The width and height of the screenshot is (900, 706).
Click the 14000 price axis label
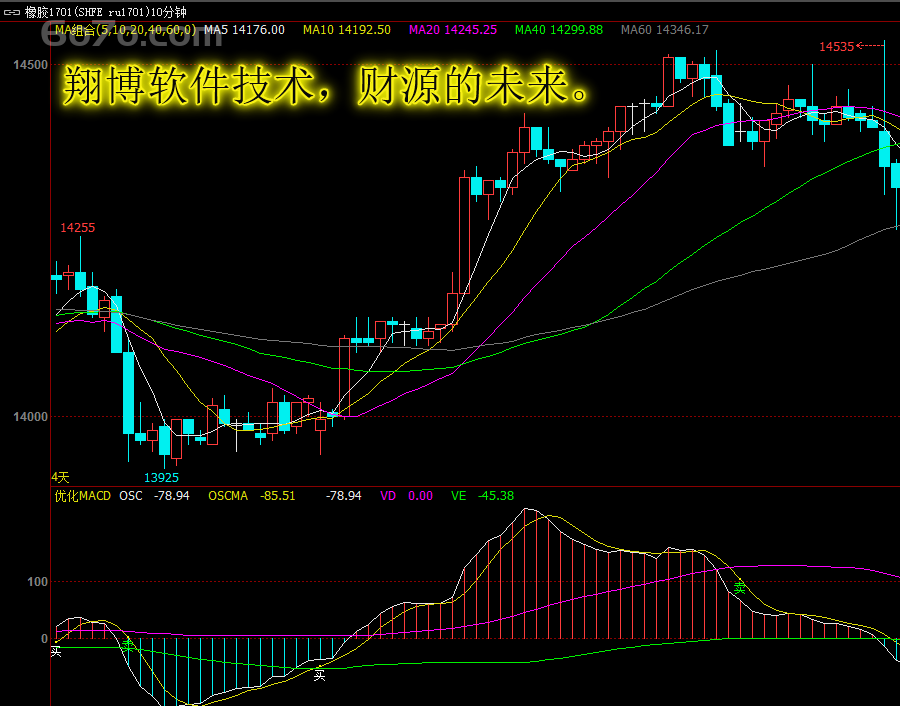click(x=30, y=417)
